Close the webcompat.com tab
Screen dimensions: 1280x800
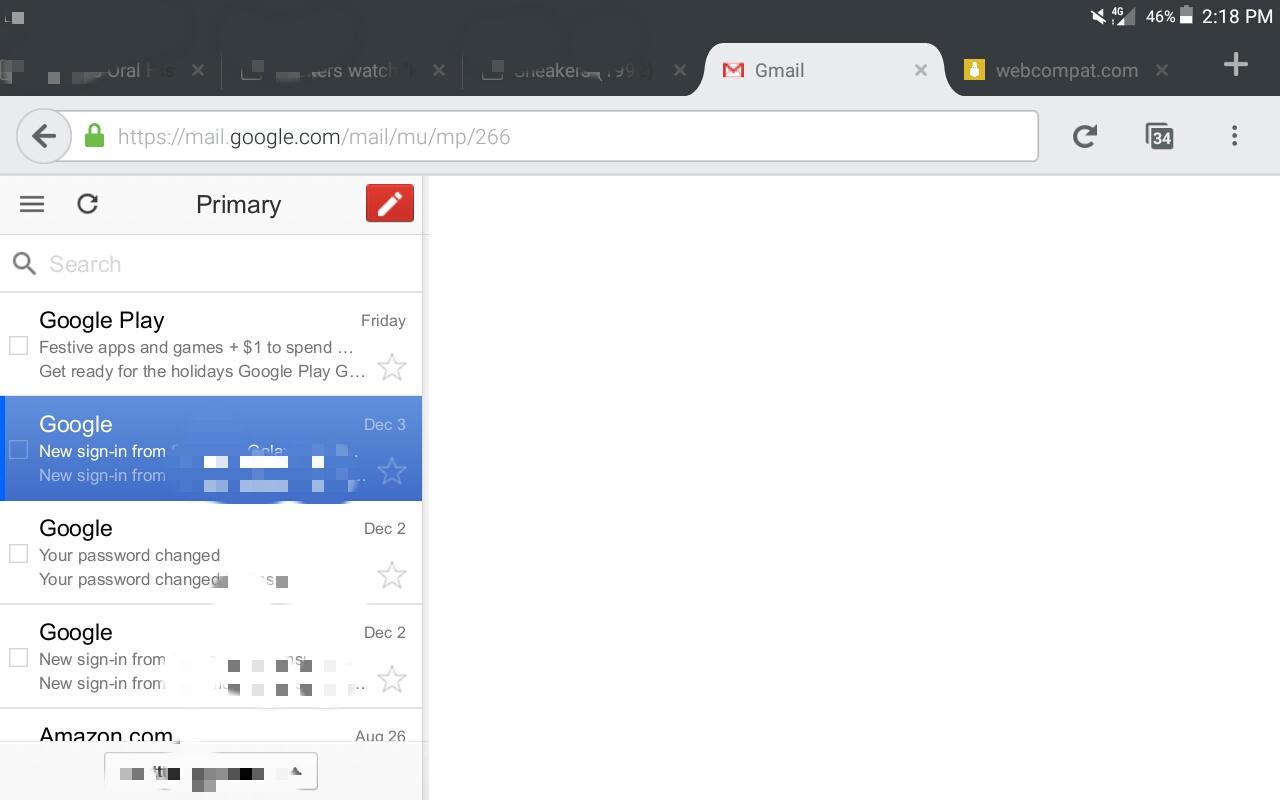click(1161, 70)
